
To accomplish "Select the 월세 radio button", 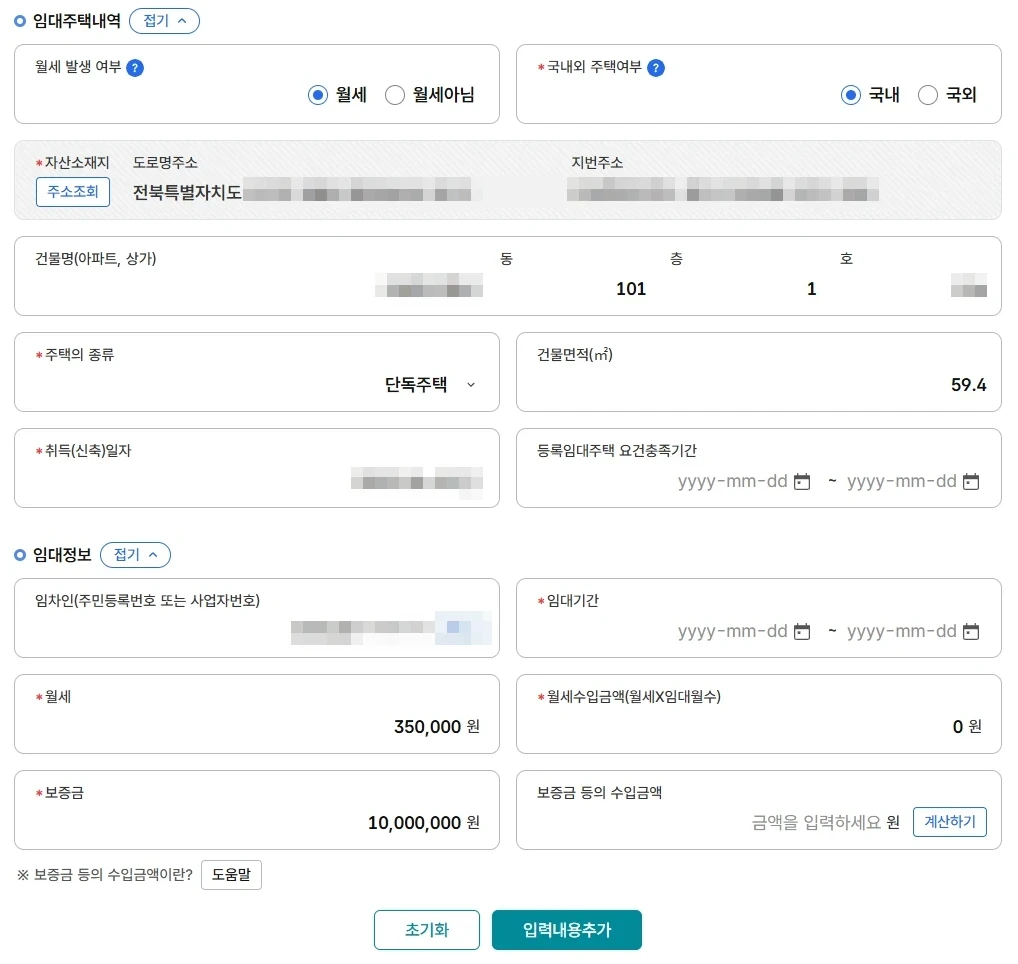I will point(318,95).
